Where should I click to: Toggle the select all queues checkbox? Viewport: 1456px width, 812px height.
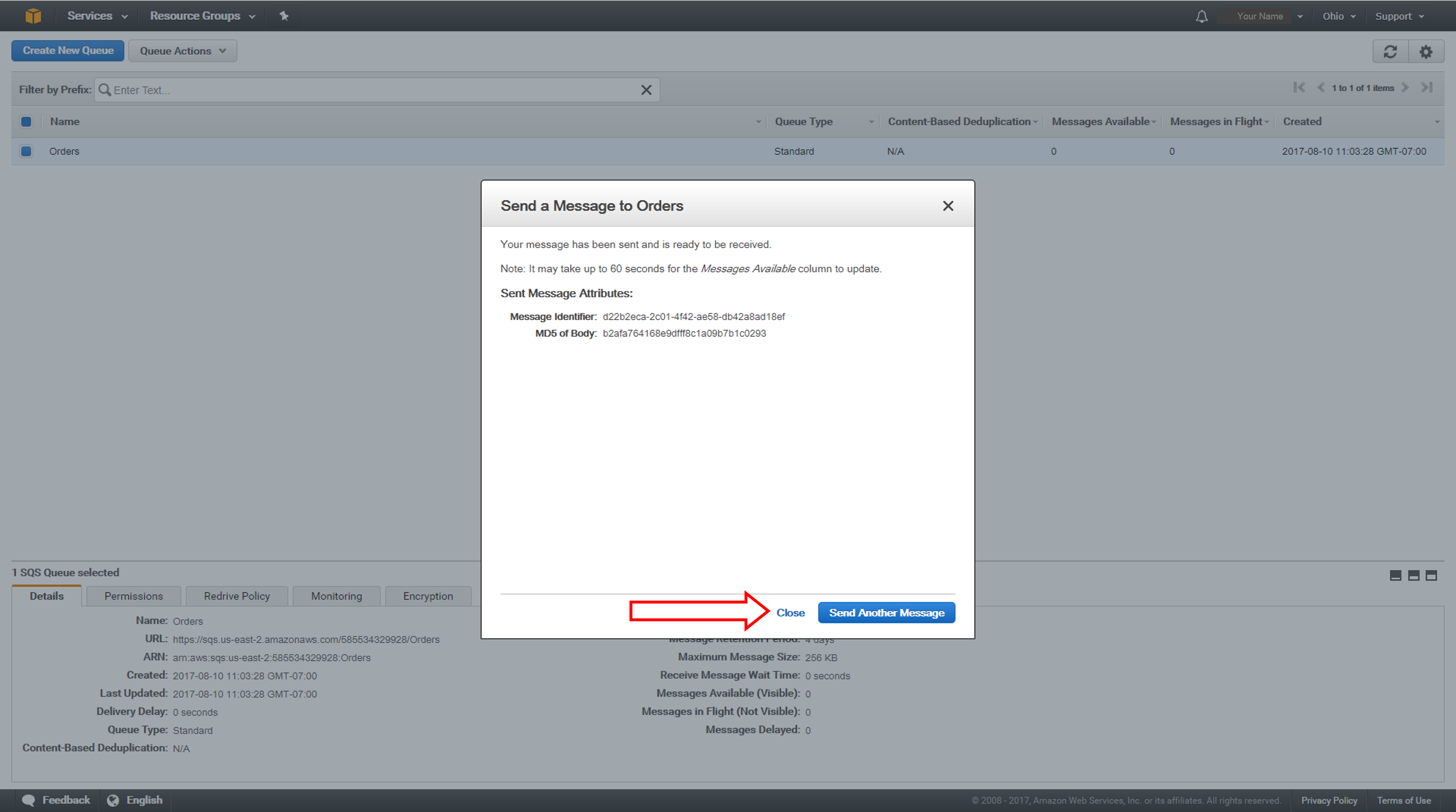coord(26,121)
